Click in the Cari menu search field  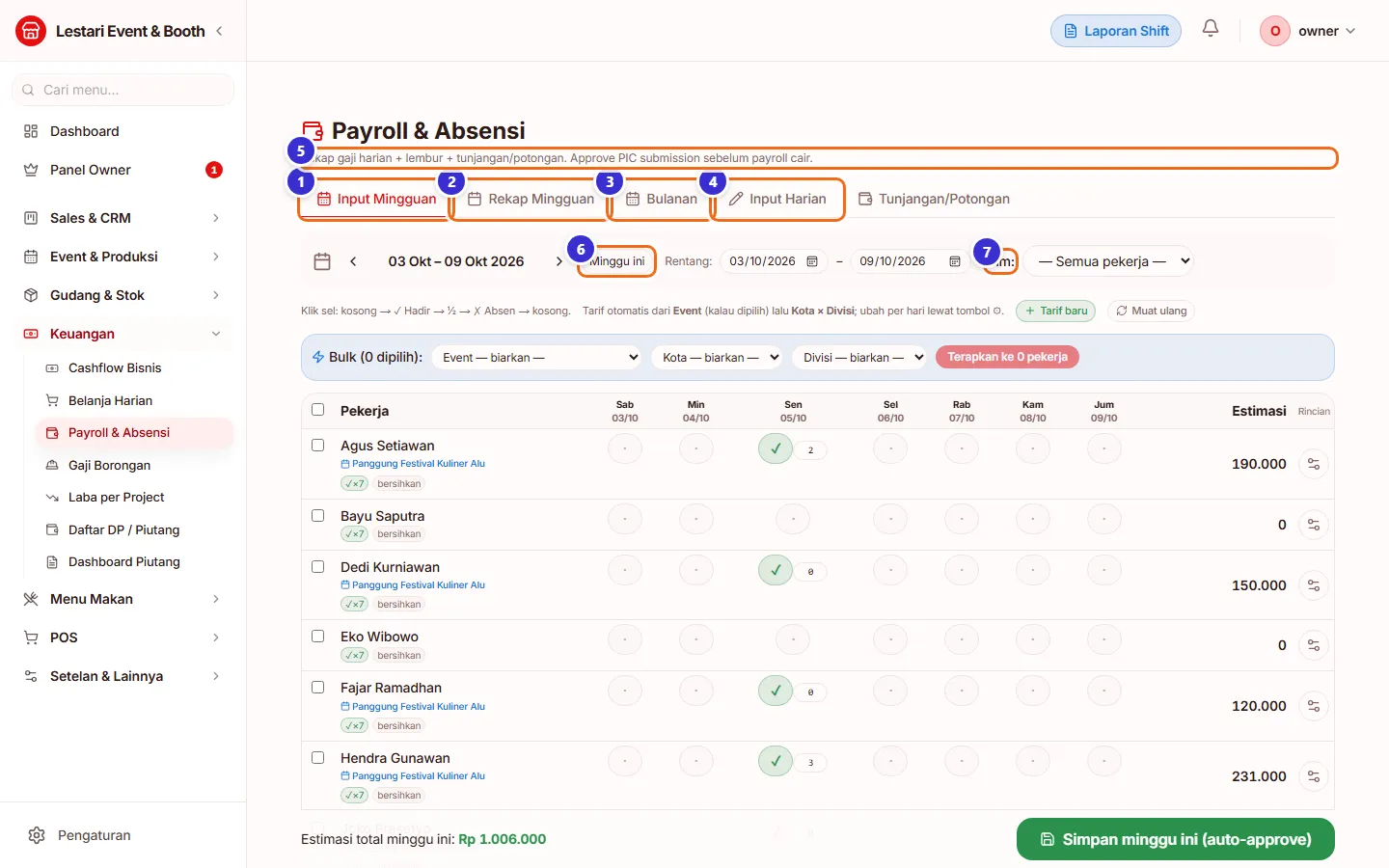123,90
